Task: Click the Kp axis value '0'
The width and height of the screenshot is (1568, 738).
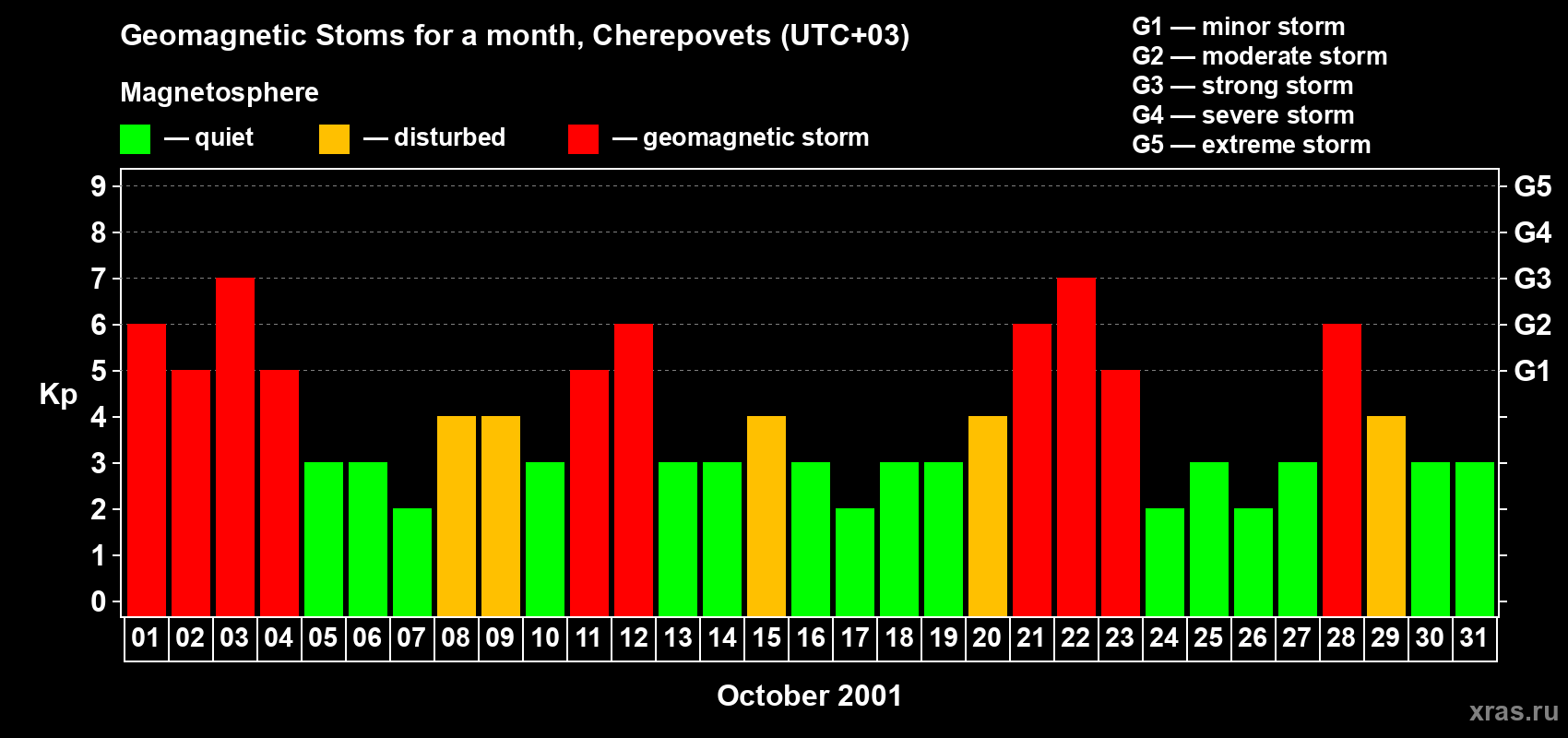Action: click(99, 601)
